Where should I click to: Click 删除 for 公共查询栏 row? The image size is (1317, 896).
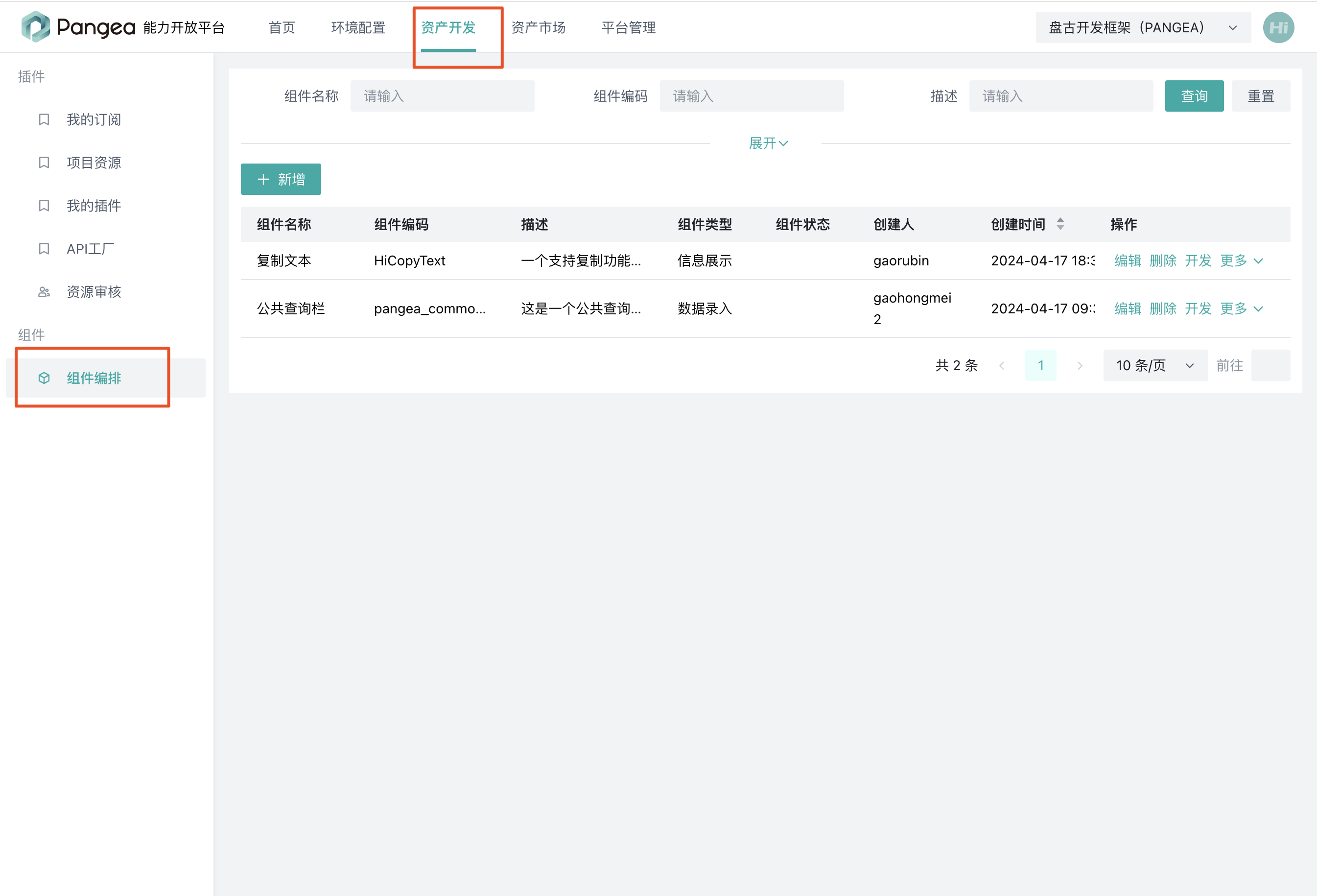click(1163, 308)
